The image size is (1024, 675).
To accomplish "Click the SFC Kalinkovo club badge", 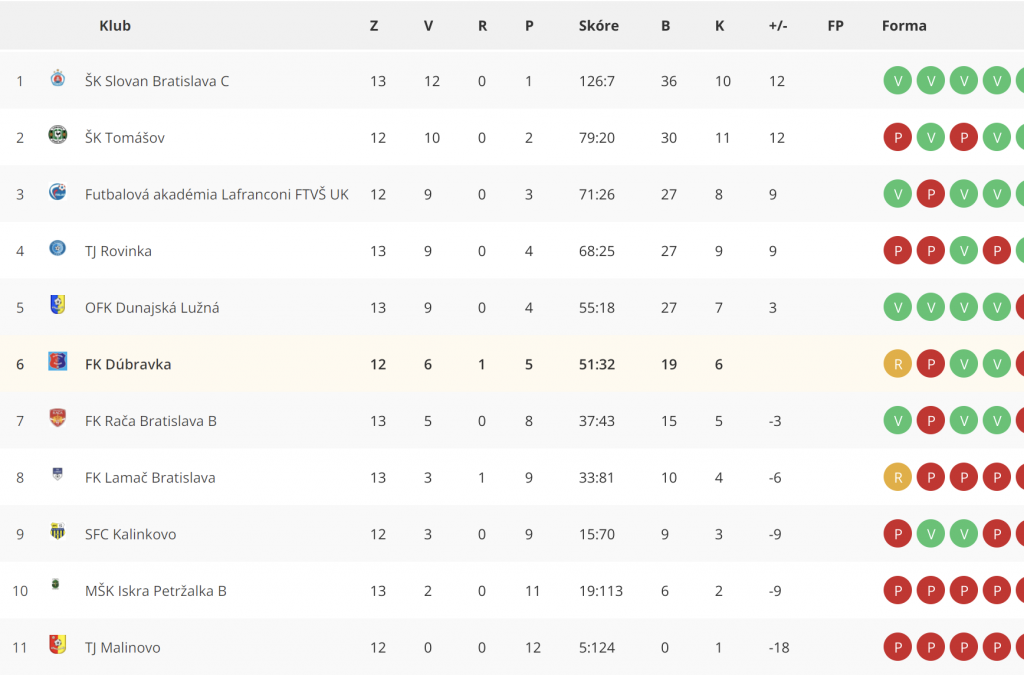I will pos(57,531).
